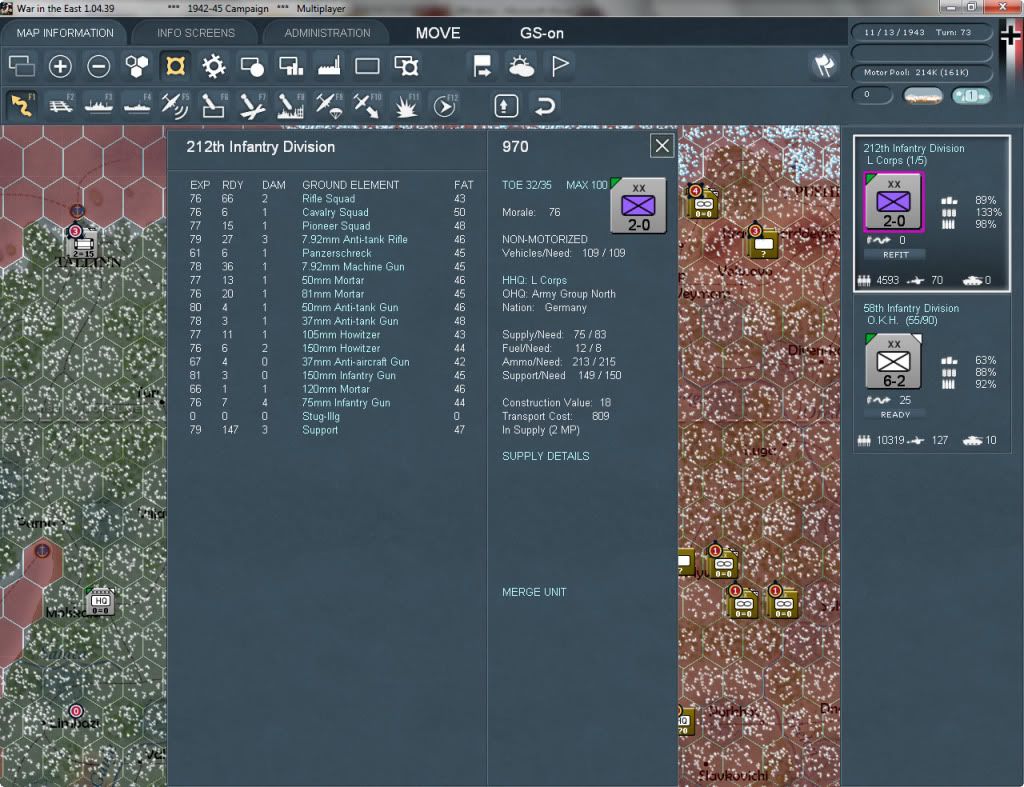Toggle the stacked unit counters display icon

(22, 66)
